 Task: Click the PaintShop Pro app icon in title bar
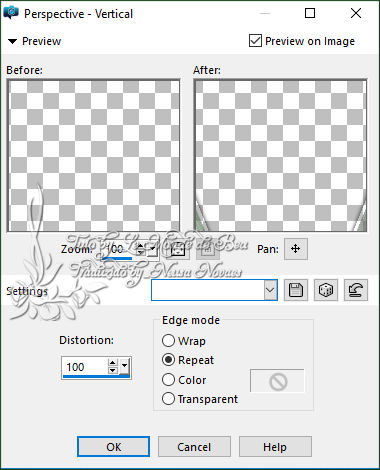pyautogui.click(x=11, y=13)
